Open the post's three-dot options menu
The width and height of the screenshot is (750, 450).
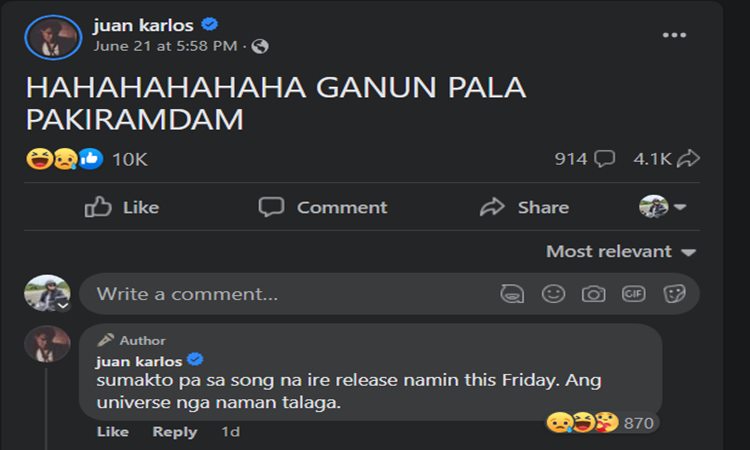tap(675, 35)
